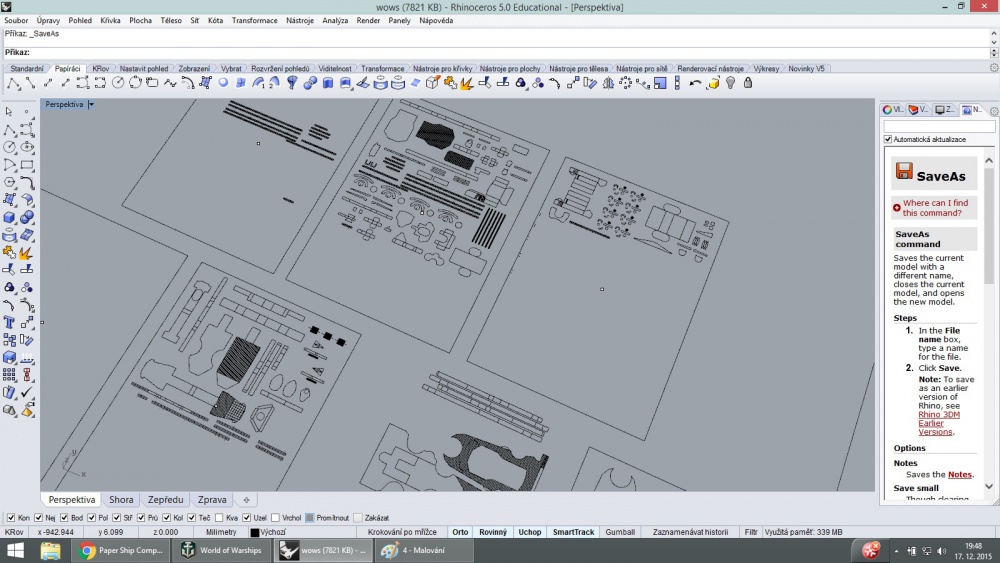Open the Křivka menu

[x=110, y=20]
